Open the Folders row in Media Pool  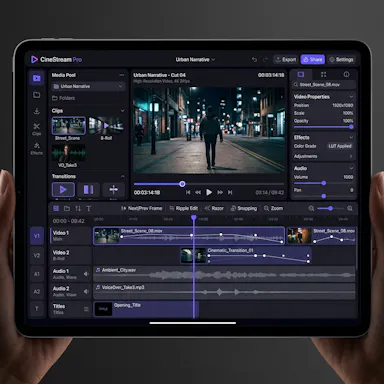[x=63, y=98]
